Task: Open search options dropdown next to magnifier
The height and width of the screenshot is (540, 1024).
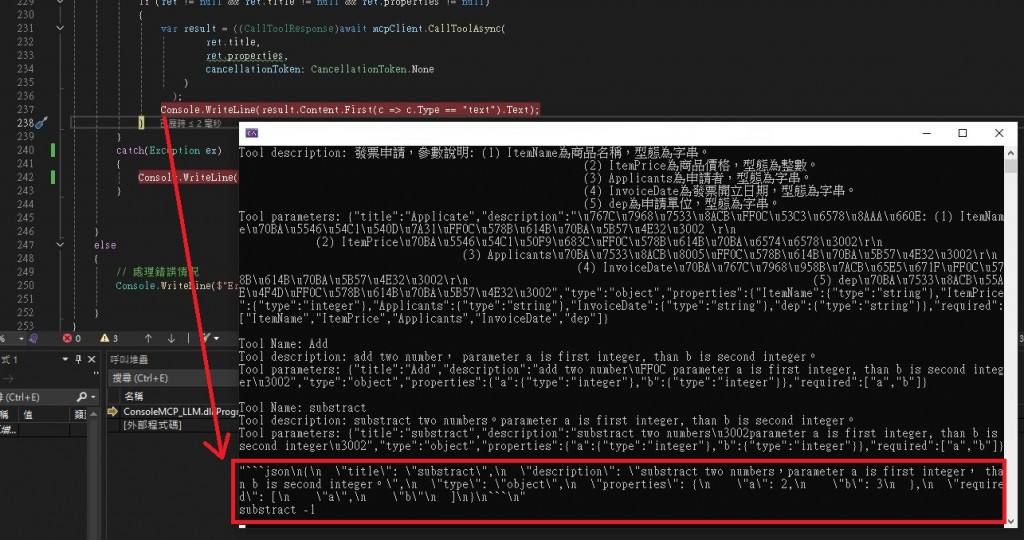Action: coord(93,397)
